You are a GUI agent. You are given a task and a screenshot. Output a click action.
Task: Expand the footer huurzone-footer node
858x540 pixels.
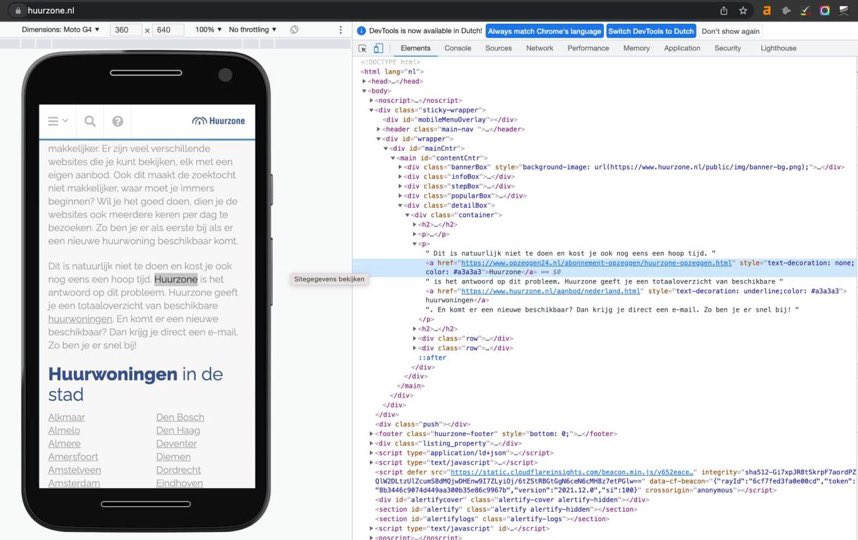(x=372, y=433)
